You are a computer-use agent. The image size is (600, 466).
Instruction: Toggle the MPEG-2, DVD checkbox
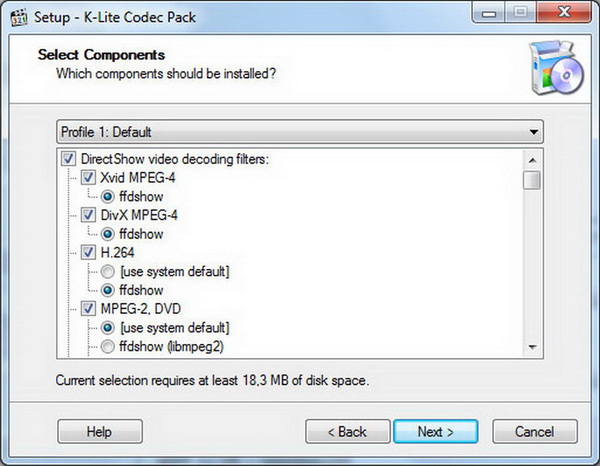click(87, 309)
